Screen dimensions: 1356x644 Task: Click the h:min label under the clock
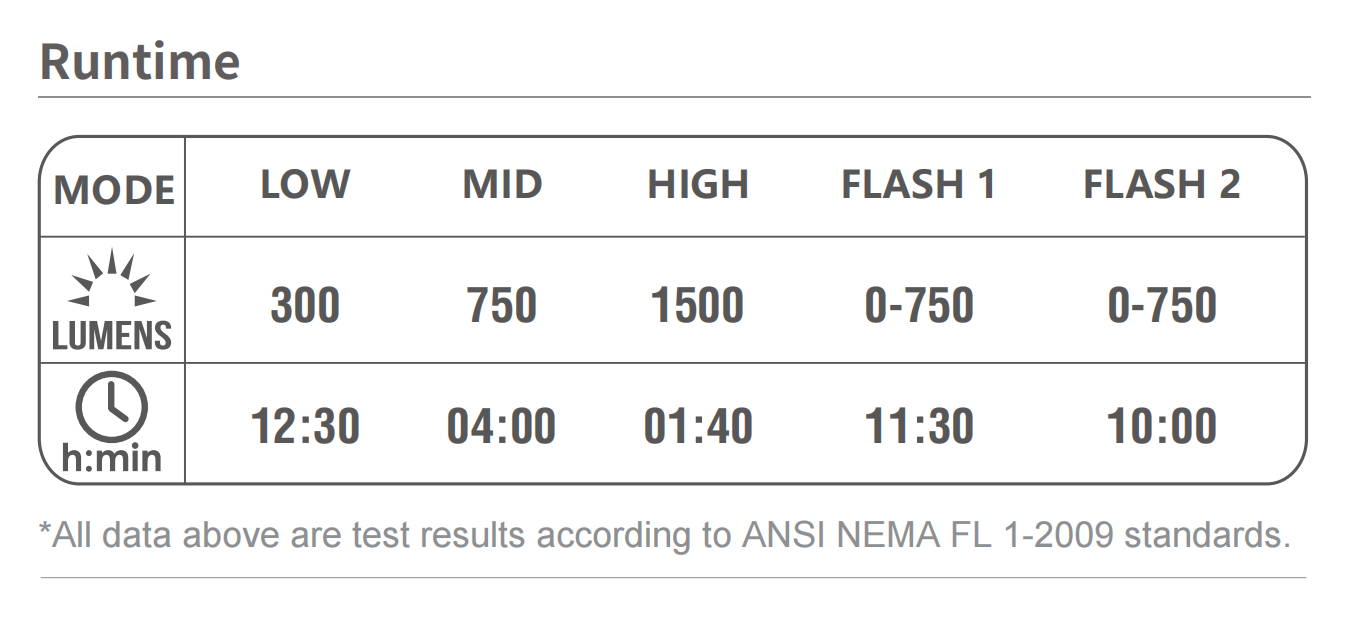[111, 458]
